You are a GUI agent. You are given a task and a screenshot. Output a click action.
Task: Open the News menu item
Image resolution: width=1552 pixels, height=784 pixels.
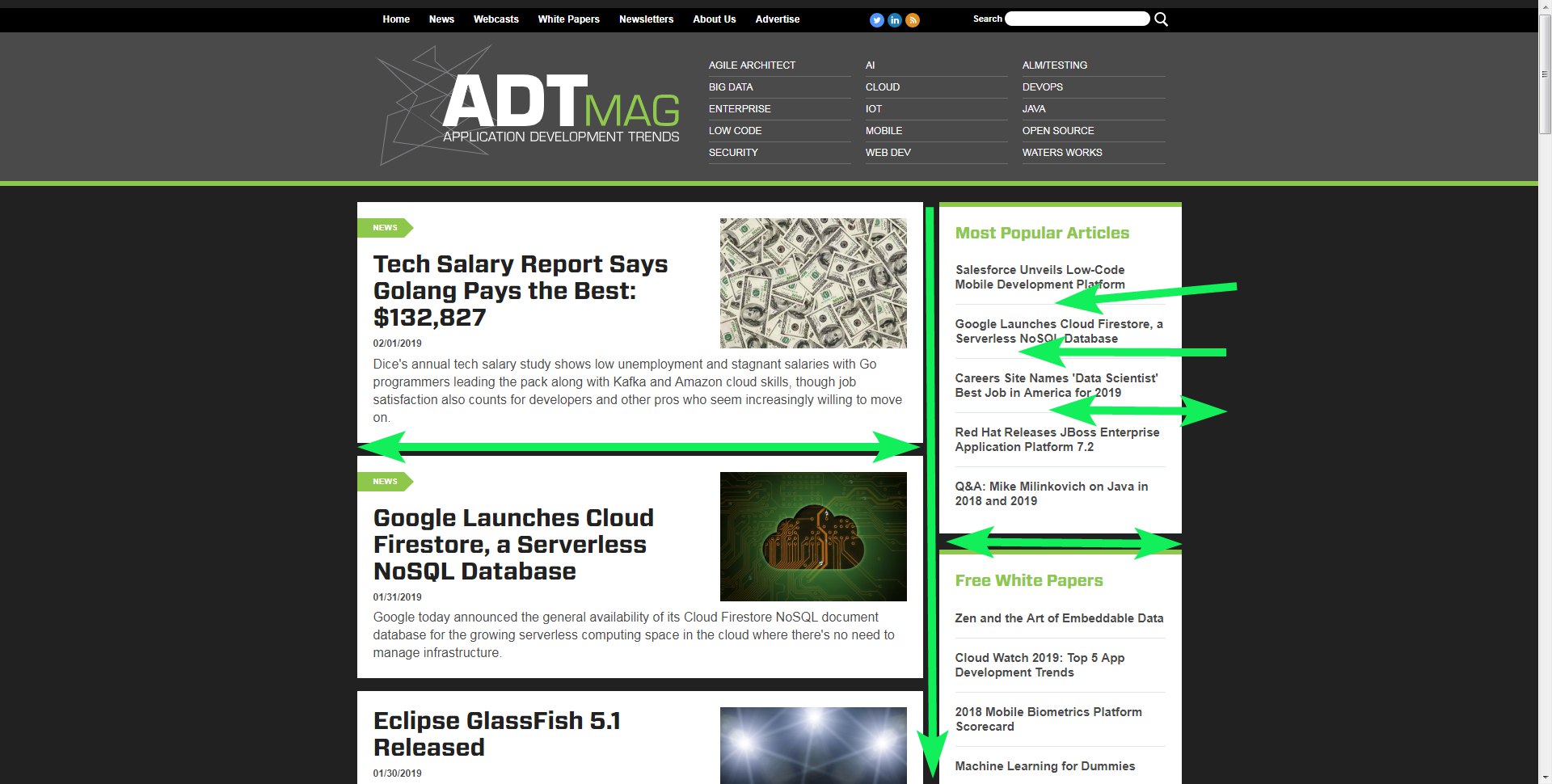pyautogui.click(x=441, y=19)
